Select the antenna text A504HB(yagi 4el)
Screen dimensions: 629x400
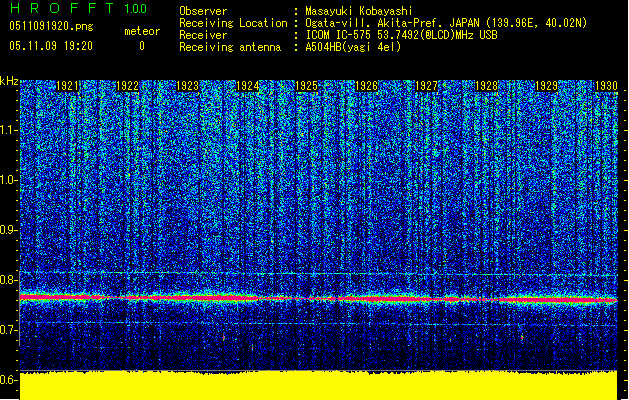(353, 47)
